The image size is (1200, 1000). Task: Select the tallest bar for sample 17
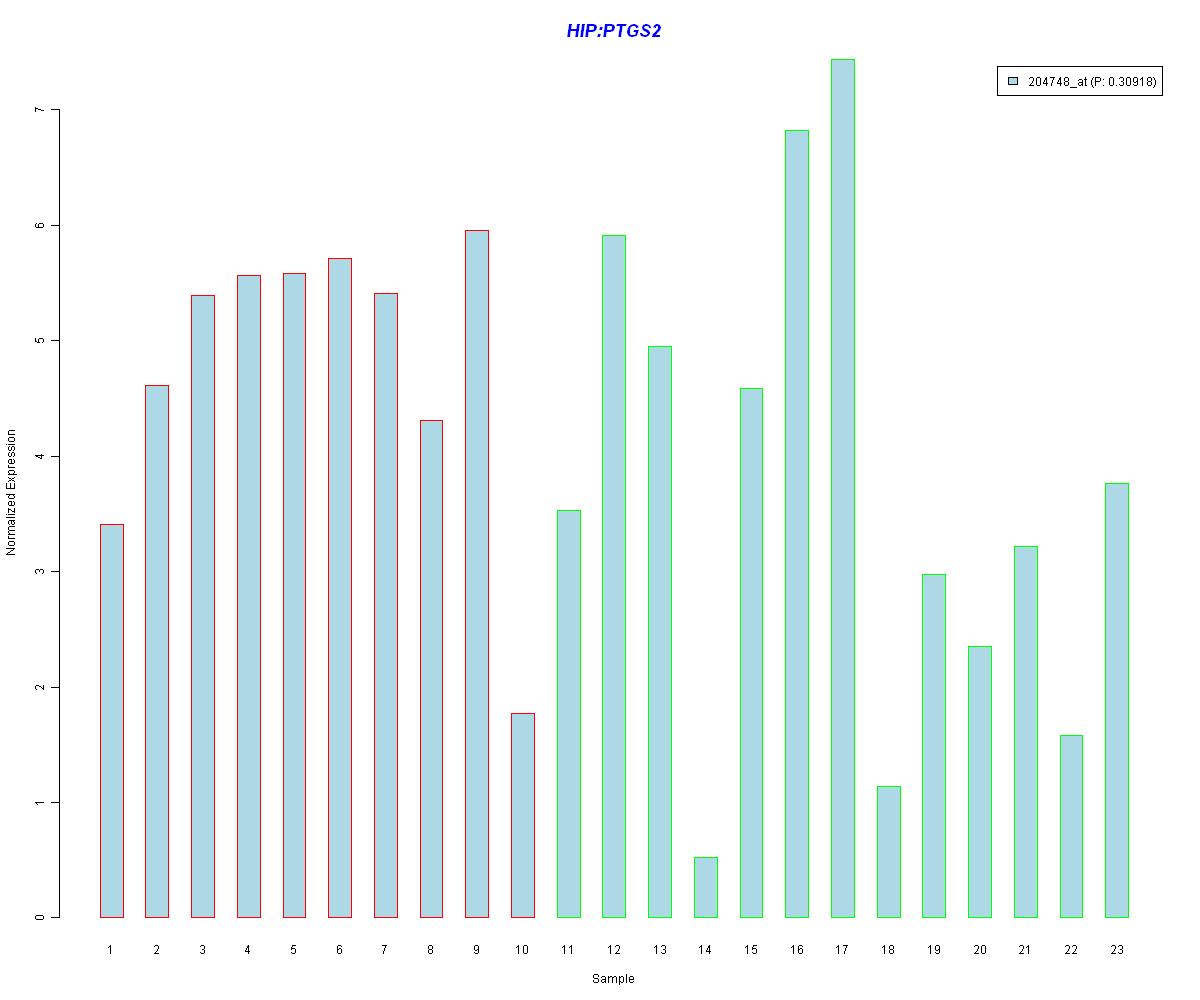(x=843, y=488)
